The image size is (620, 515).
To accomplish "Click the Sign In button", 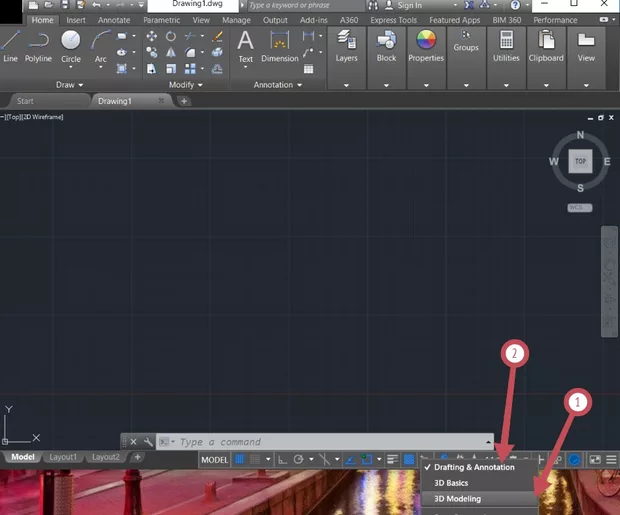I will coord(409,5).
